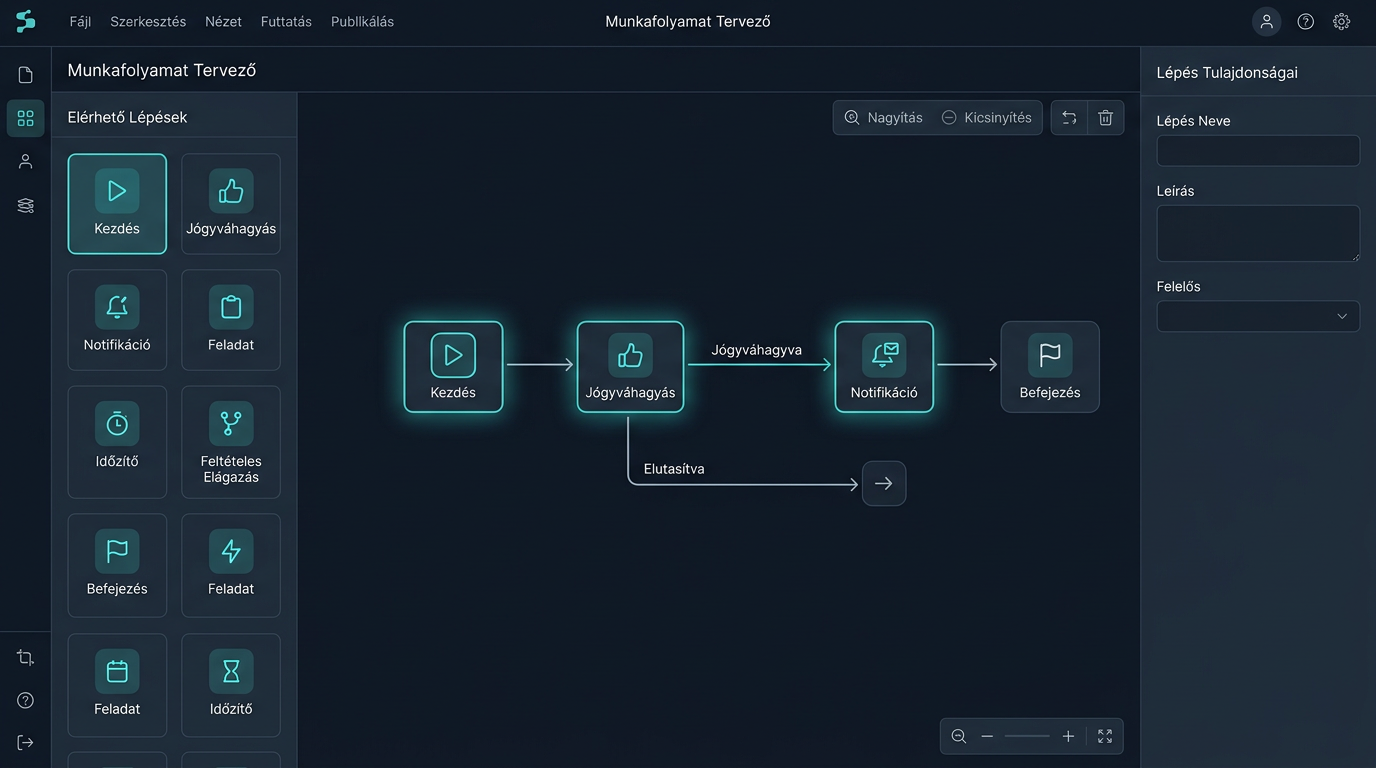The height and width of the screenshot is (768, 1376).
Task: Select the Kezdés node on the canvas
Action: (453, 367)
